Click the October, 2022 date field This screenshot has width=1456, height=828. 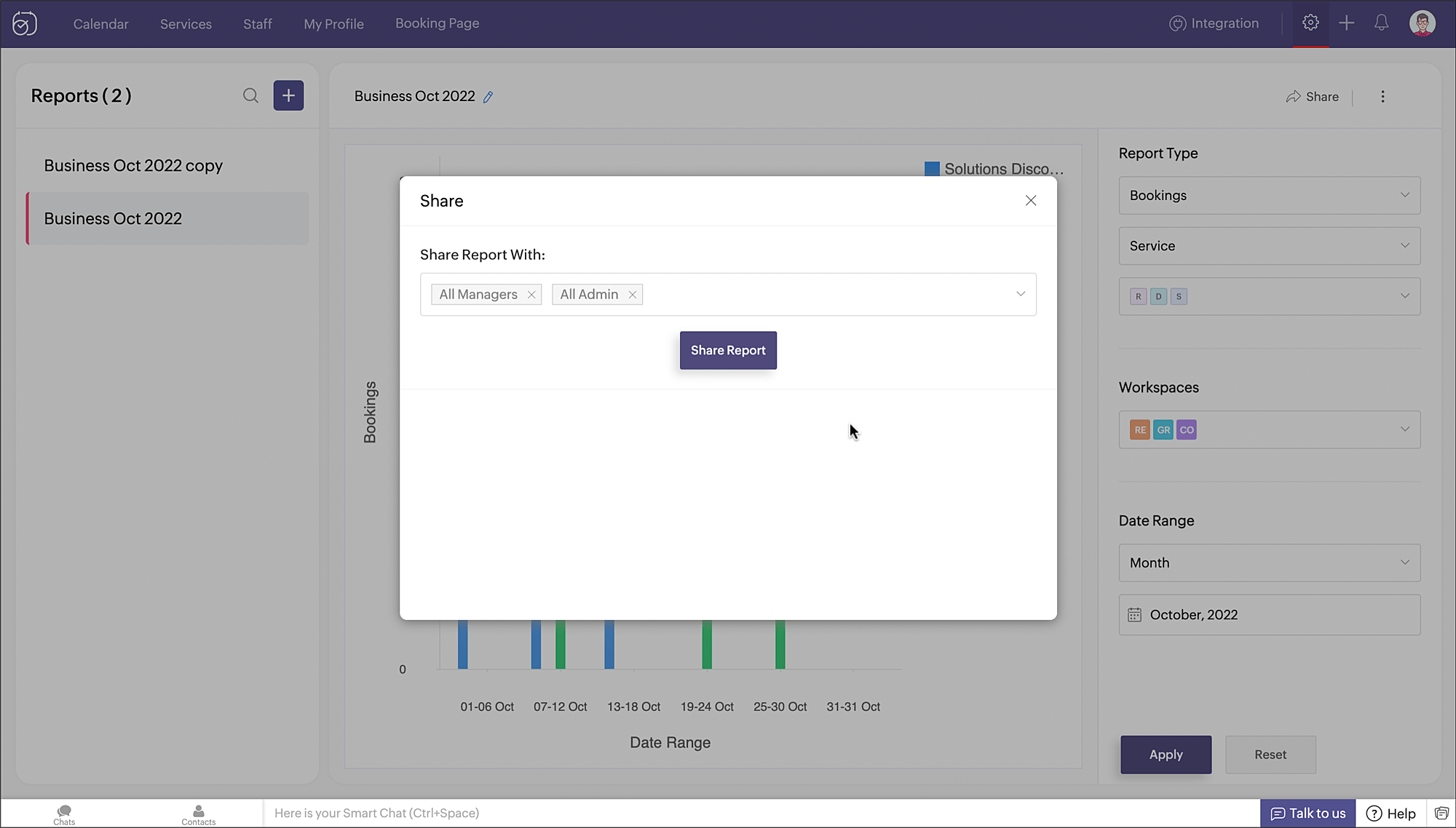(x=1269, y=615)
